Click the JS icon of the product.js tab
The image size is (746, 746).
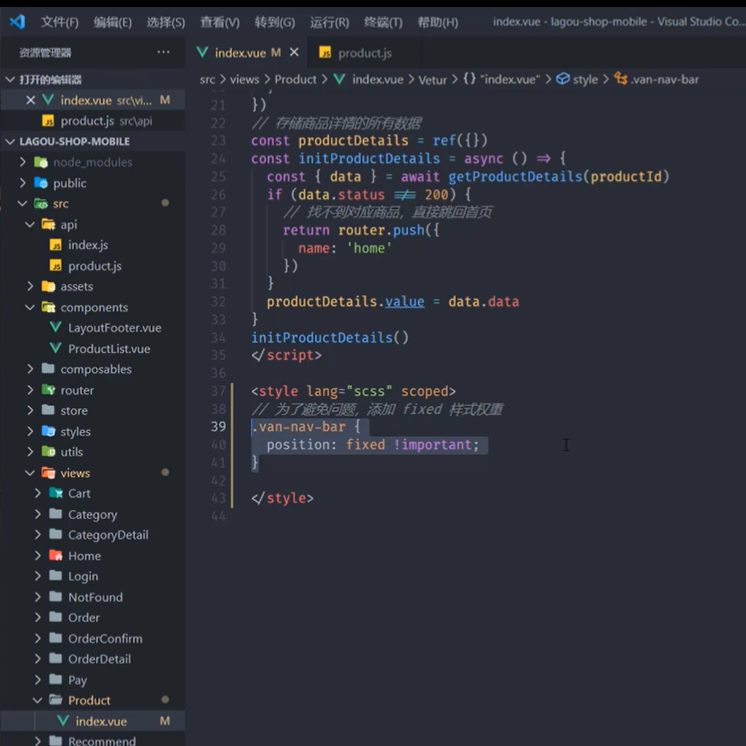coord(325,53)
